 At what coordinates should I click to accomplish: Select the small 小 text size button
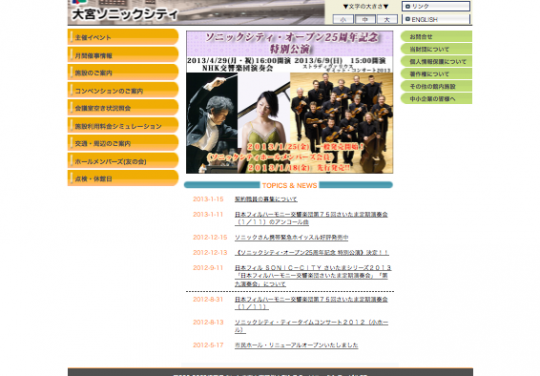(343, 19)
